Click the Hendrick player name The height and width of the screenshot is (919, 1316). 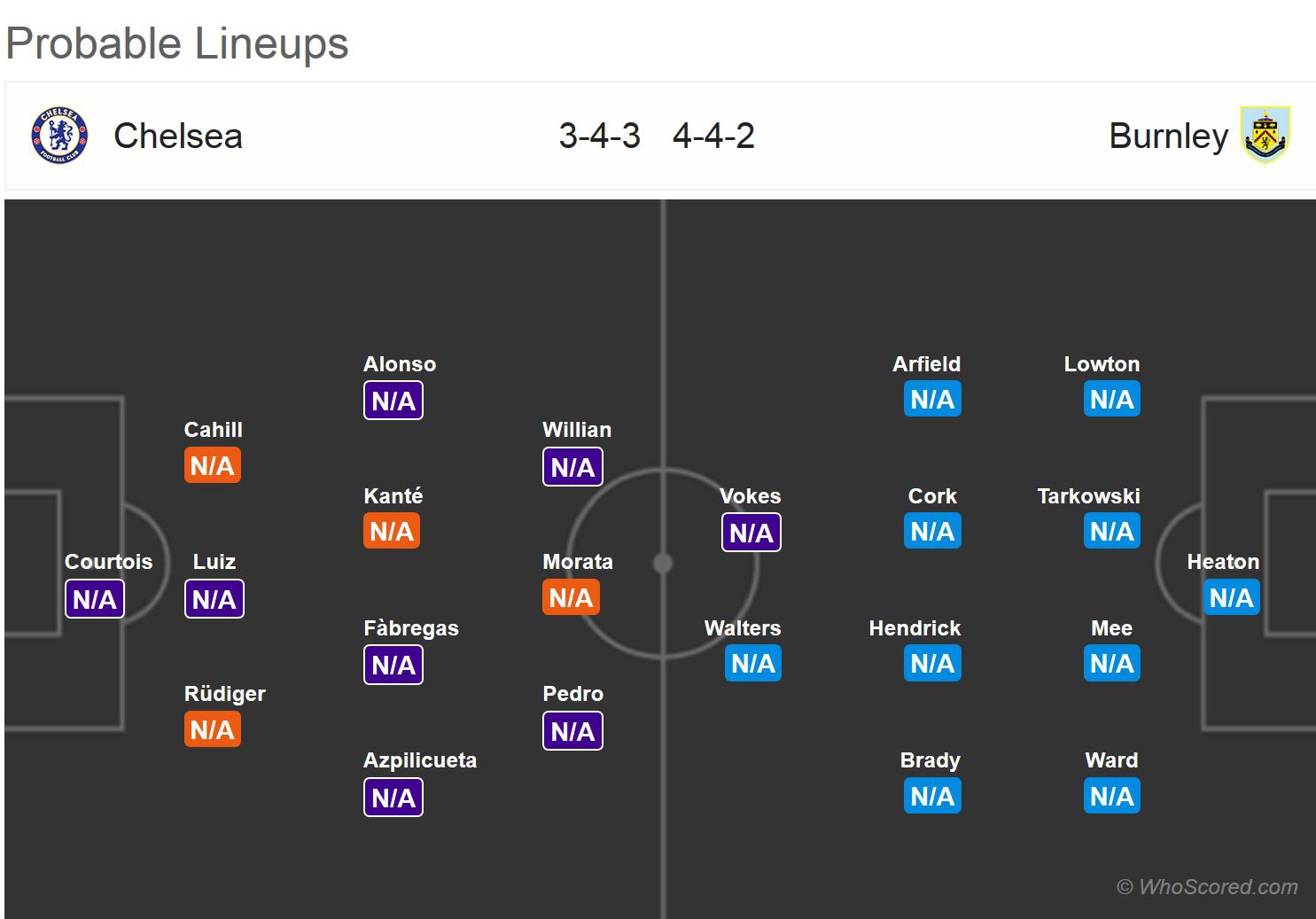click(915, 628)
